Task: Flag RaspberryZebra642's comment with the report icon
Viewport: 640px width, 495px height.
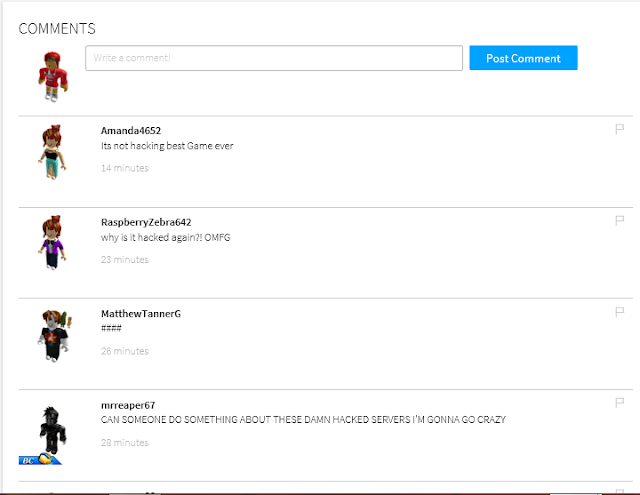Action: (x=620, y=221)
